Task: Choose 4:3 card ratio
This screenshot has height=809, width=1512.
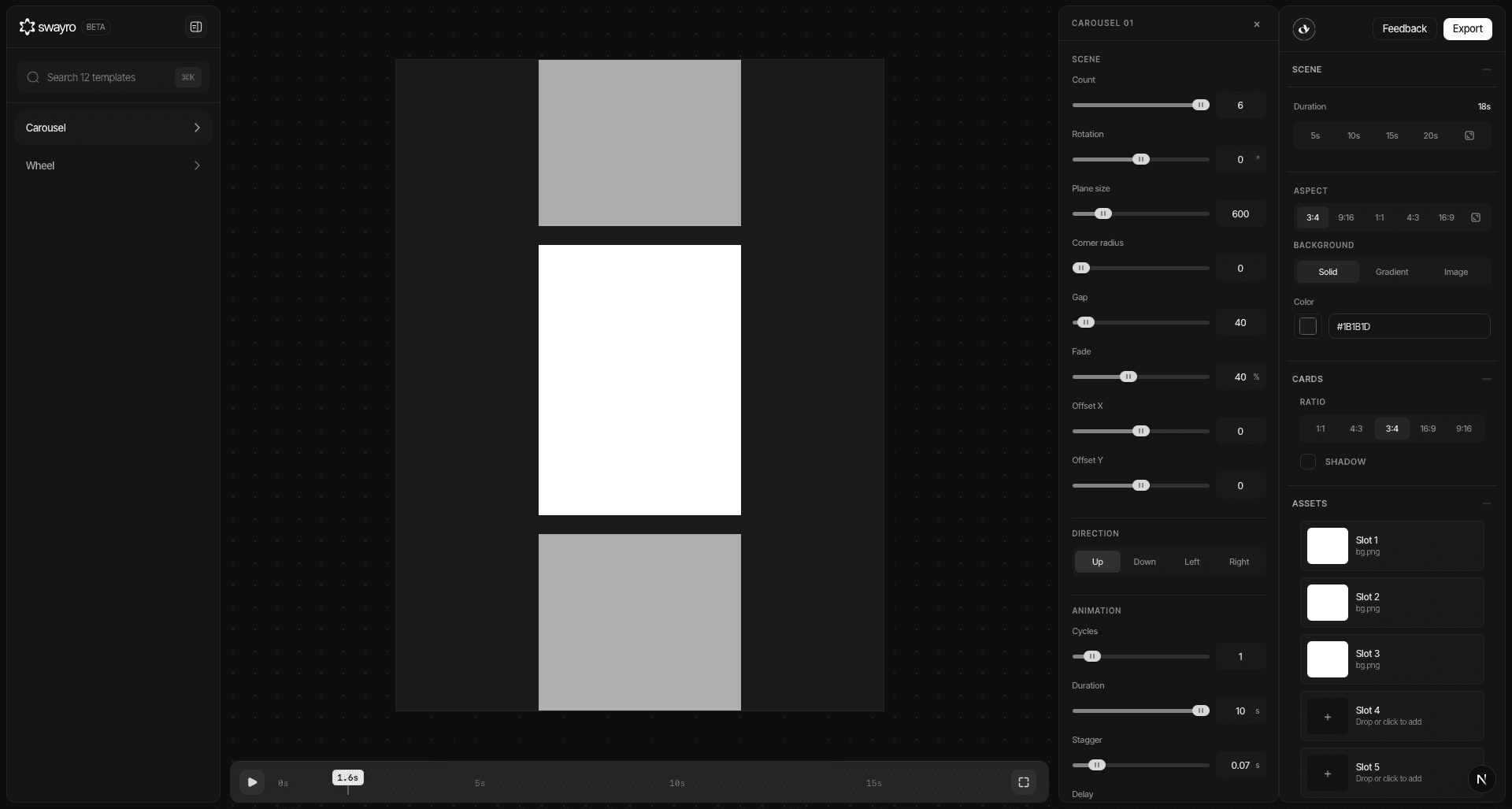Action: (x=1356, y=429)
